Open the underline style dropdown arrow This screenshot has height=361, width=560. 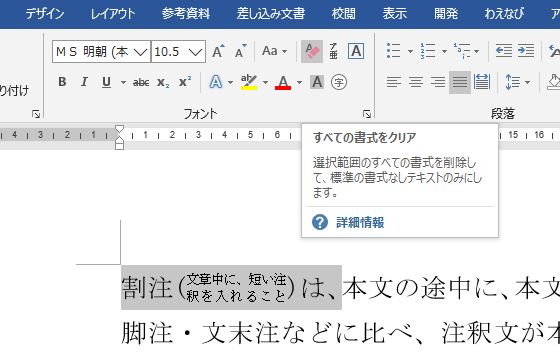[123, 82]
